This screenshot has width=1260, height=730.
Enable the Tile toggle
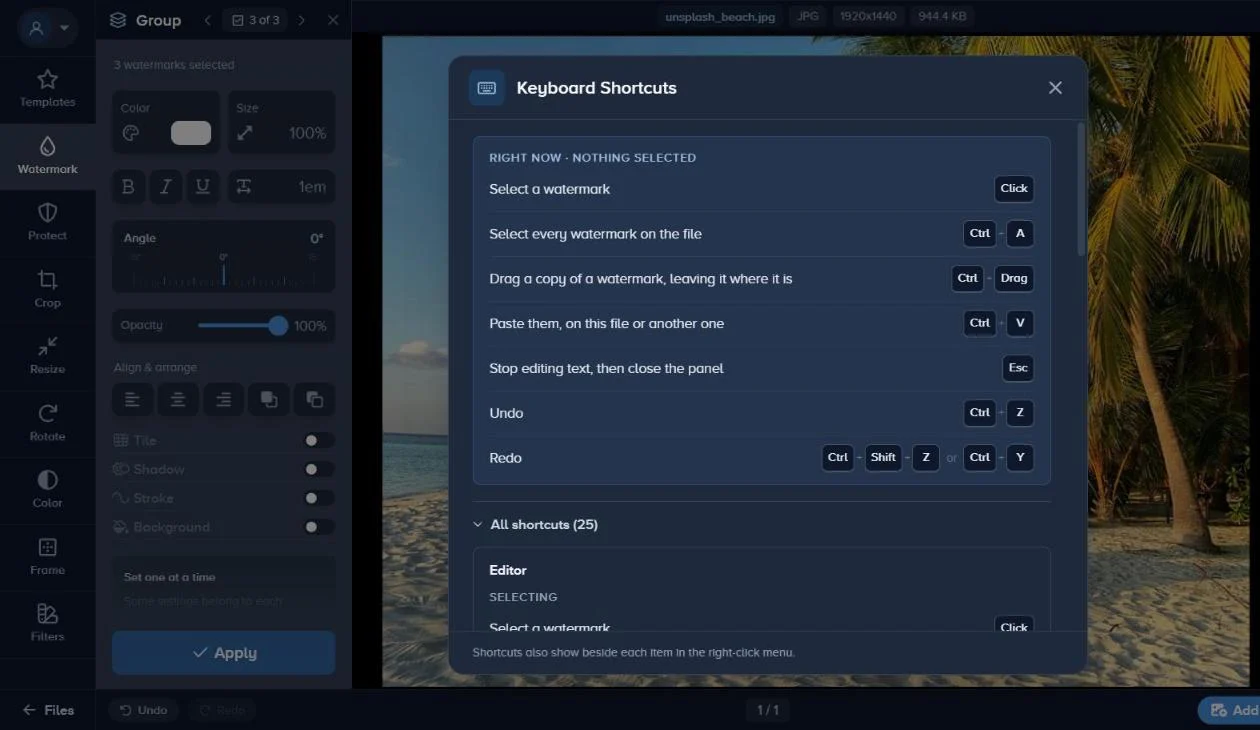[x=318, y=440]
